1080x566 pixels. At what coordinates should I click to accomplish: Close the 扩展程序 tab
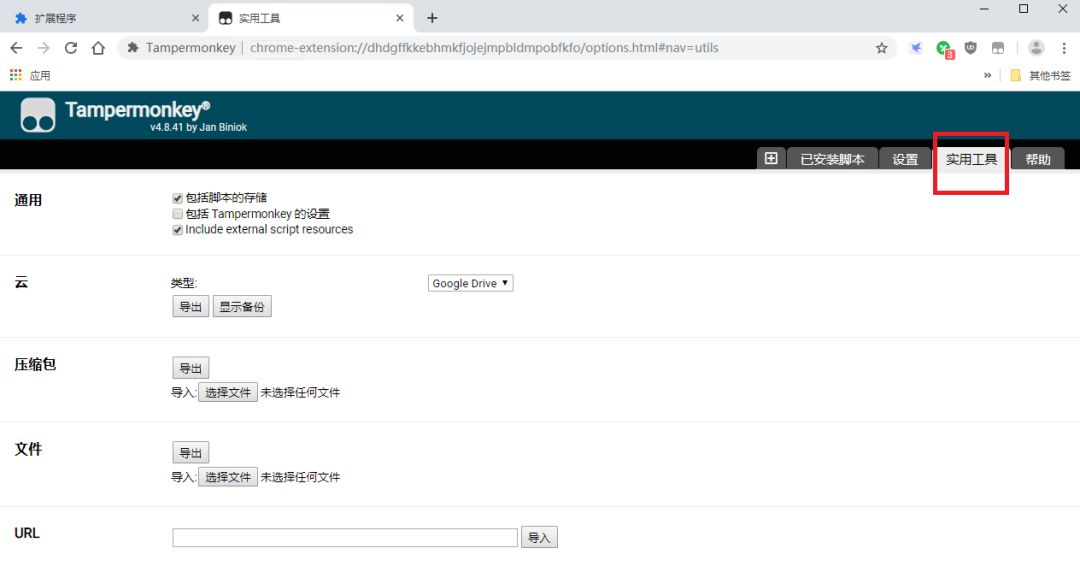pyautogui.click(x=196, y=18)
